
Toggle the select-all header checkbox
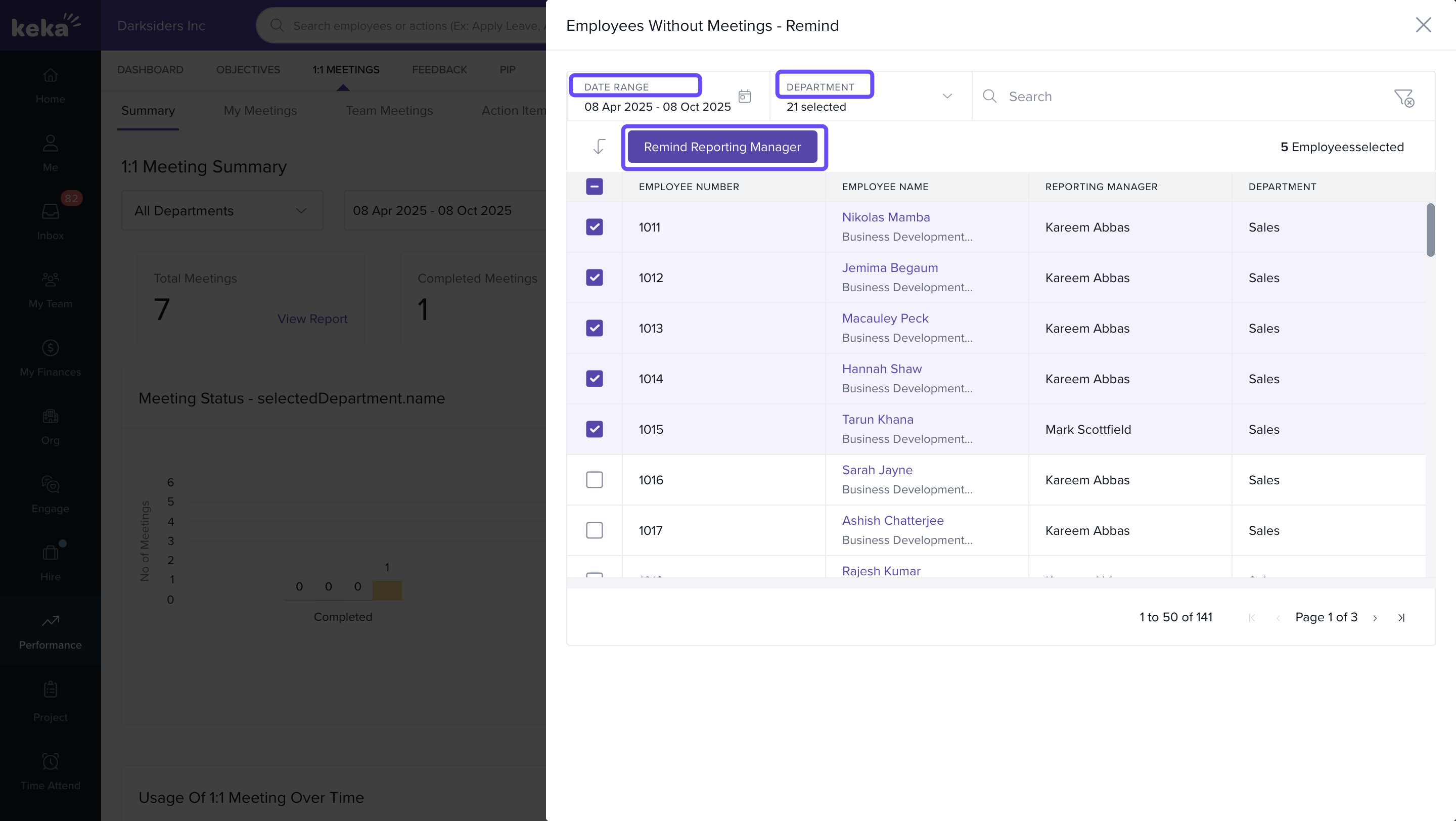(594, 187)
